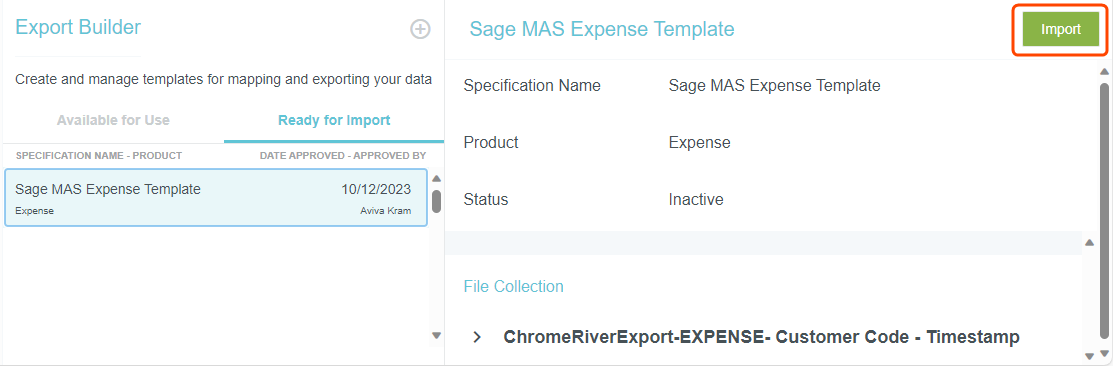Screen dimensions: 1113x366
Task: Select Sage MAS Expense Template list row
Action: click(x=216, y=197)
